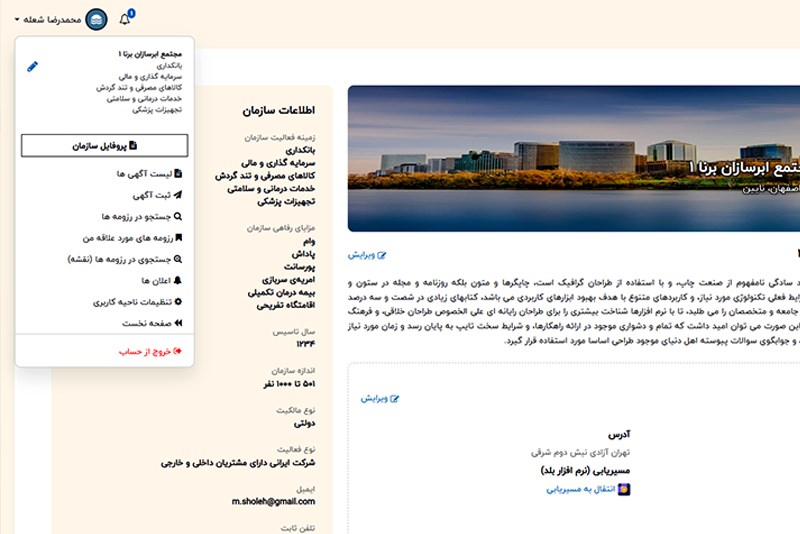This screenshot has width=800, height=534.
Task: Click the Balad navigation app icon
Action: [x=624, y=490]
